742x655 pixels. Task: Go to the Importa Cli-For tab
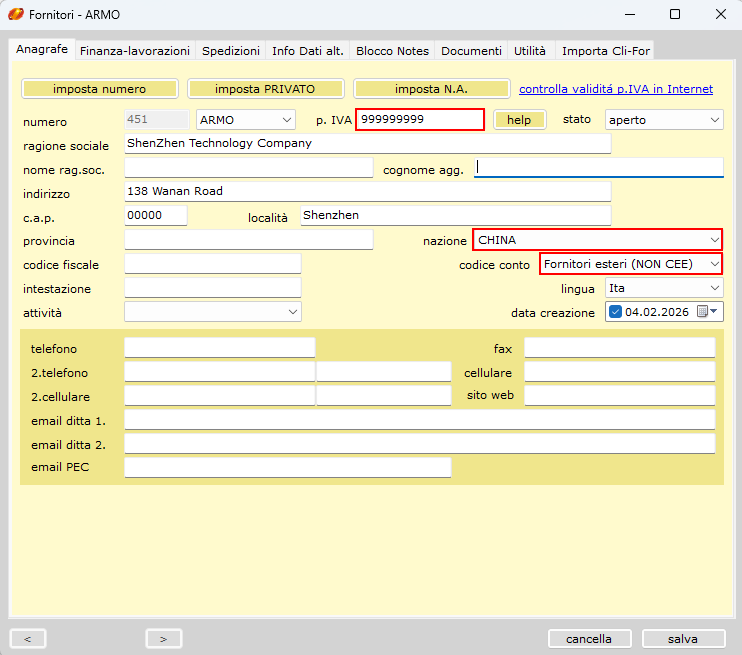[x=604, y=51]
